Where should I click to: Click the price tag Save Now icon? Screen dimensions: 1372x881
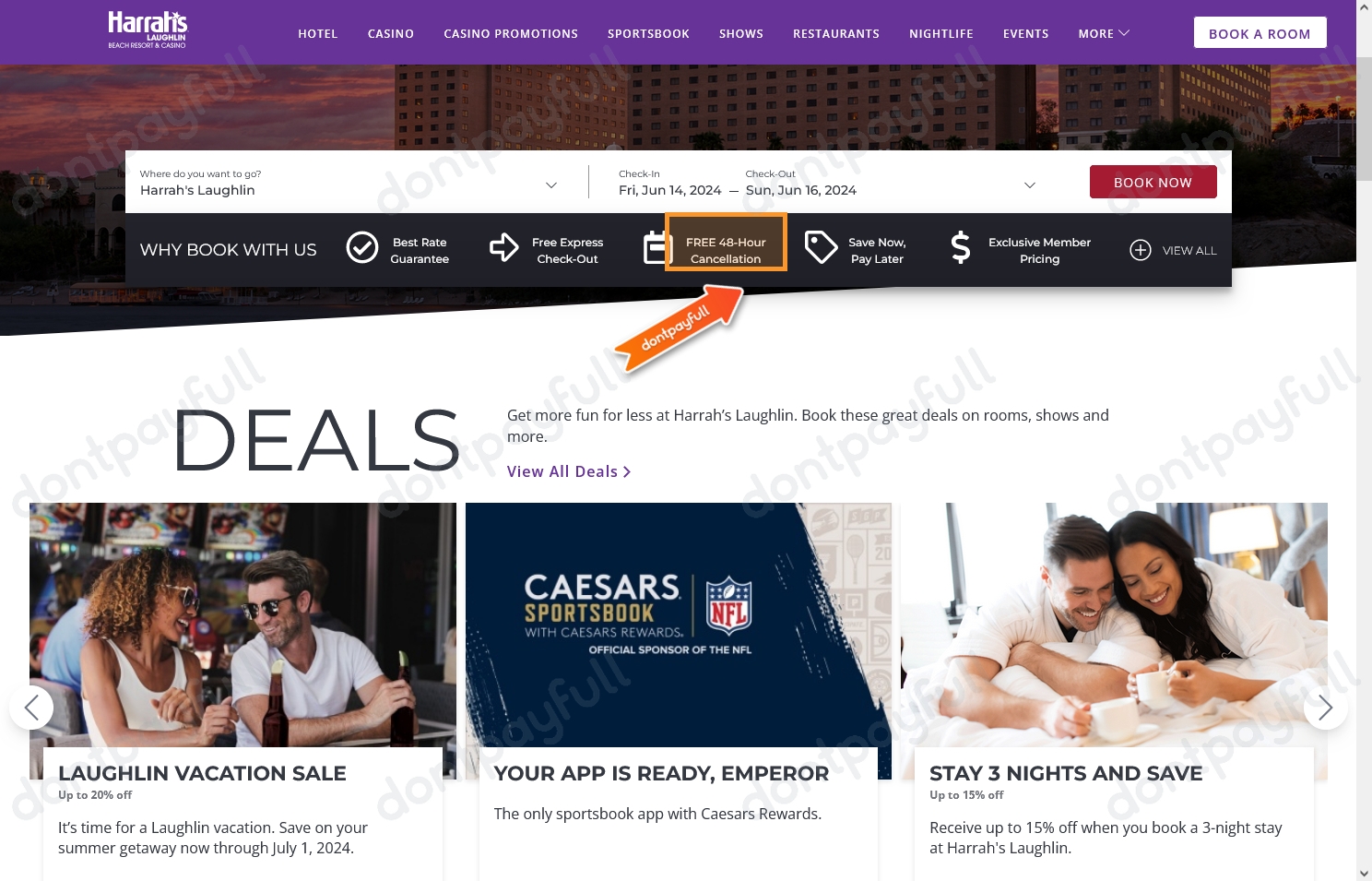(821, 248)
